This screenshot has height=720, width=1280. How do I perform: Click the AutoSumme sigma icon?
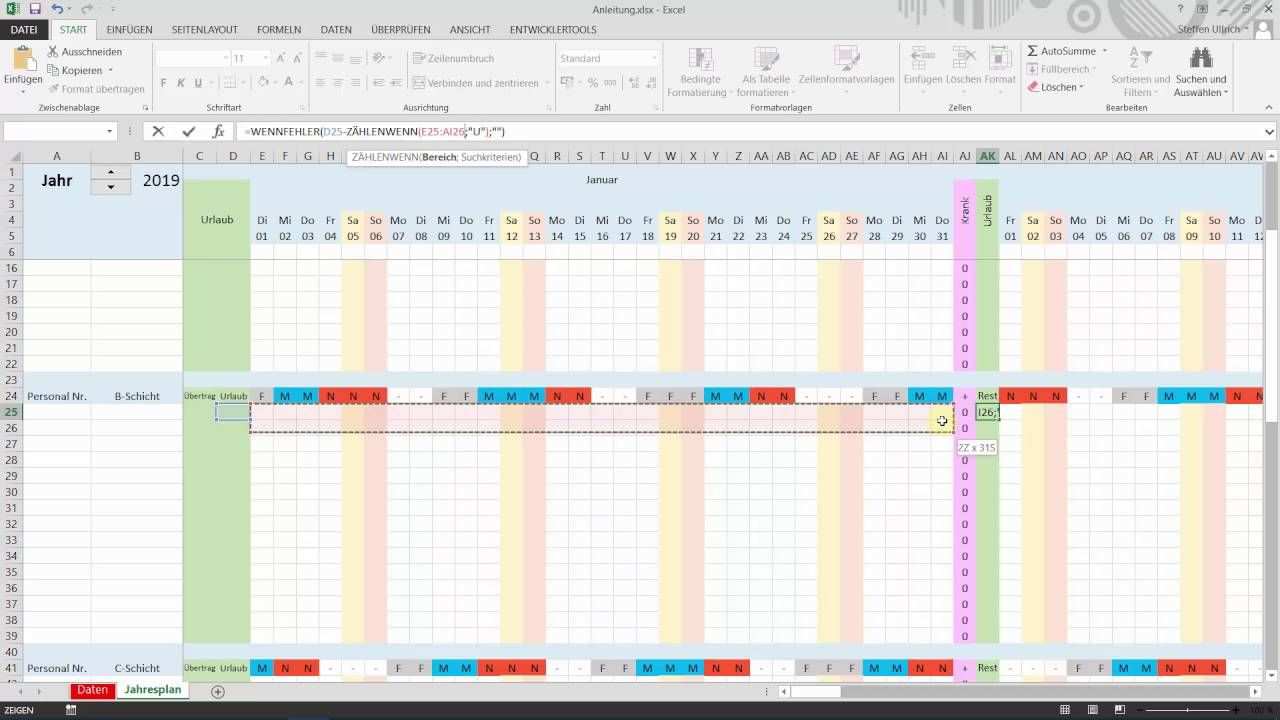coord(1033,51)
